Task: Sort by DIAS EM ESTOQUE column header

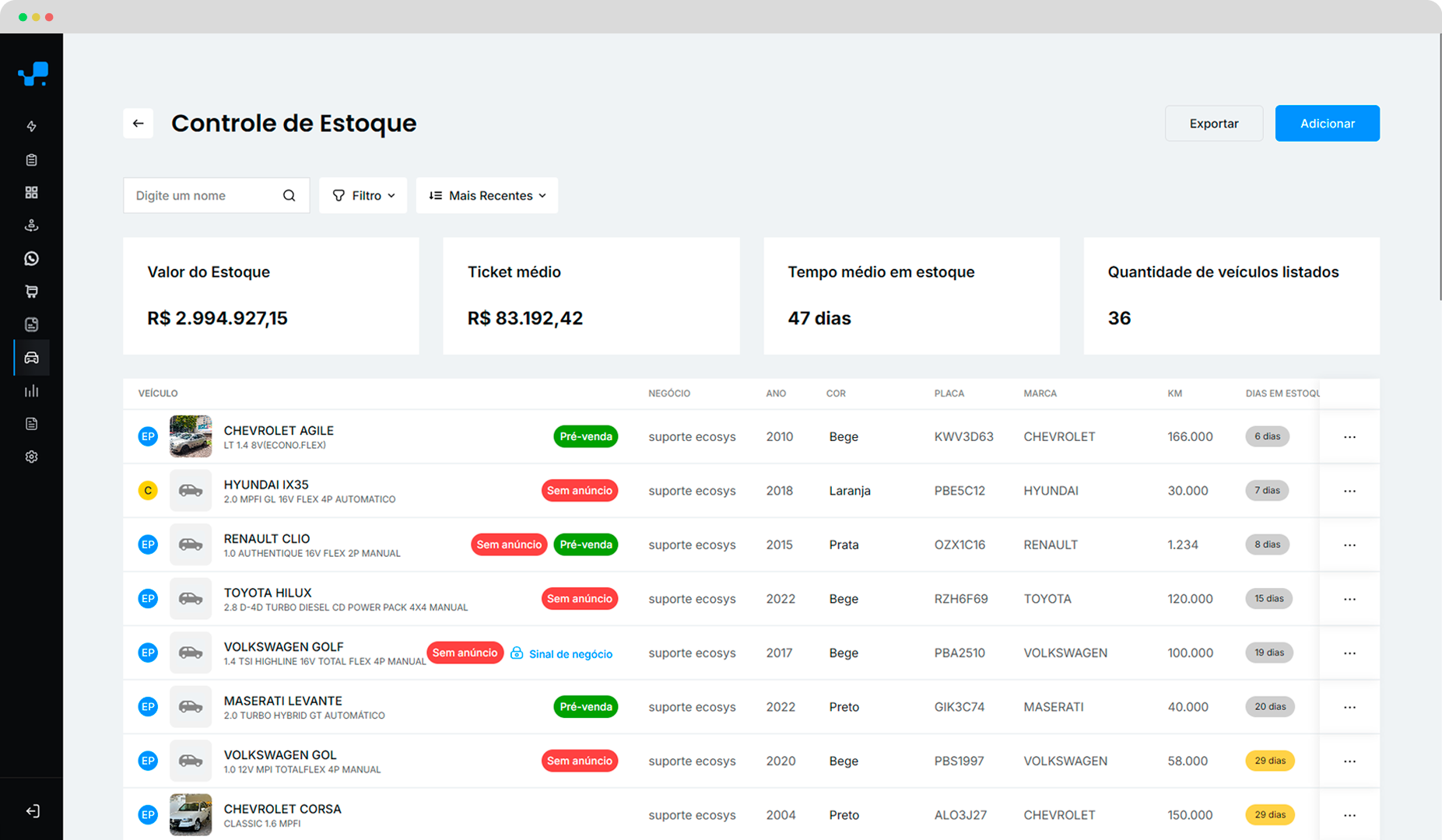Action: [1282, 394]
